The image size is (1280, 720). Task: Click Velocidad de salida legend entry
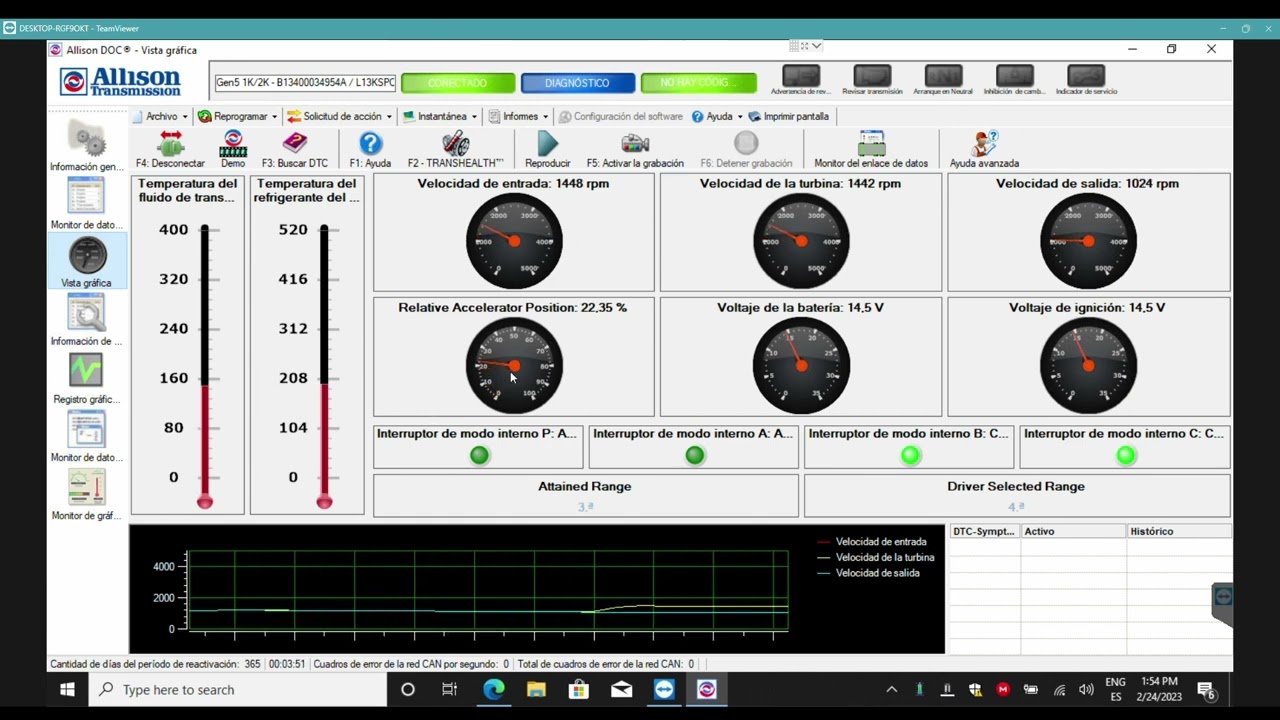point(868,573)
